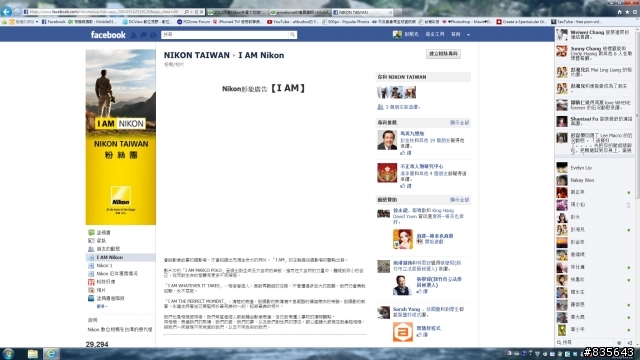Click the photos icon in the page sidebar
Screen dimensions: 640x360
(x=91, y=290)
